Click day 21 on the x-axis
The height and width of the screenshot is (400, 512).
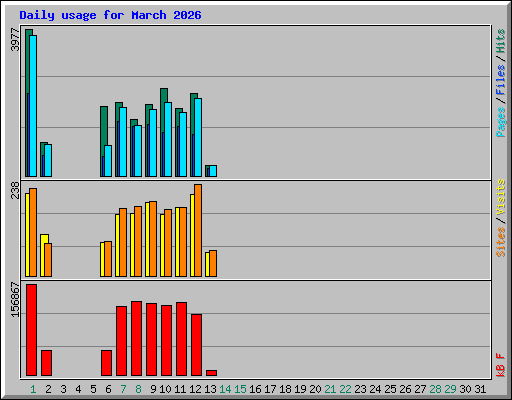tap(330, 389)
